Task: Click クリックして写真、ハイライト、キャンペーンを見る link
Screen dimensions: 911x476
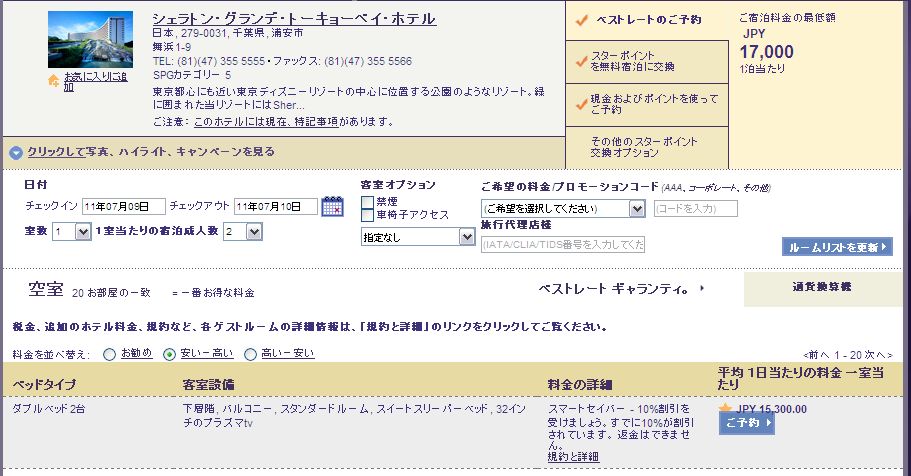Action: (151, 152)
